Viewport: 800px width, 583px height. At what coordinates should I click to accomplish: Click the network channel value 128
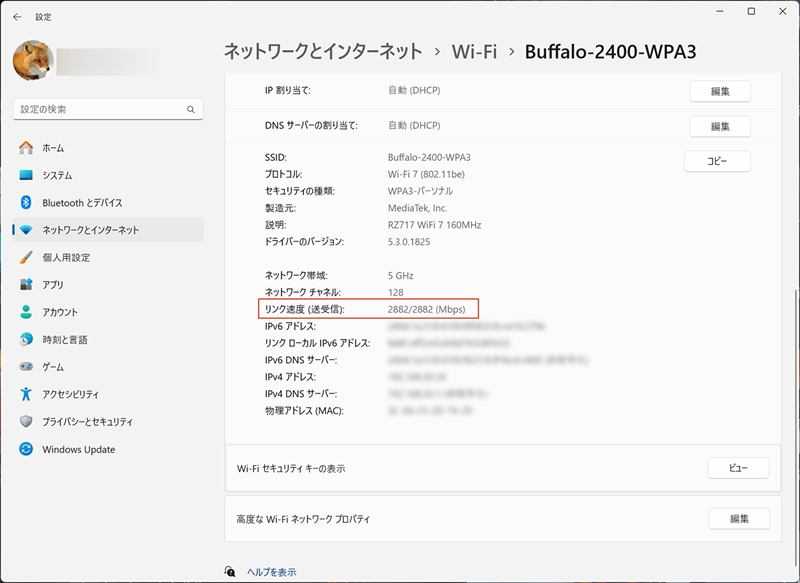395,292
